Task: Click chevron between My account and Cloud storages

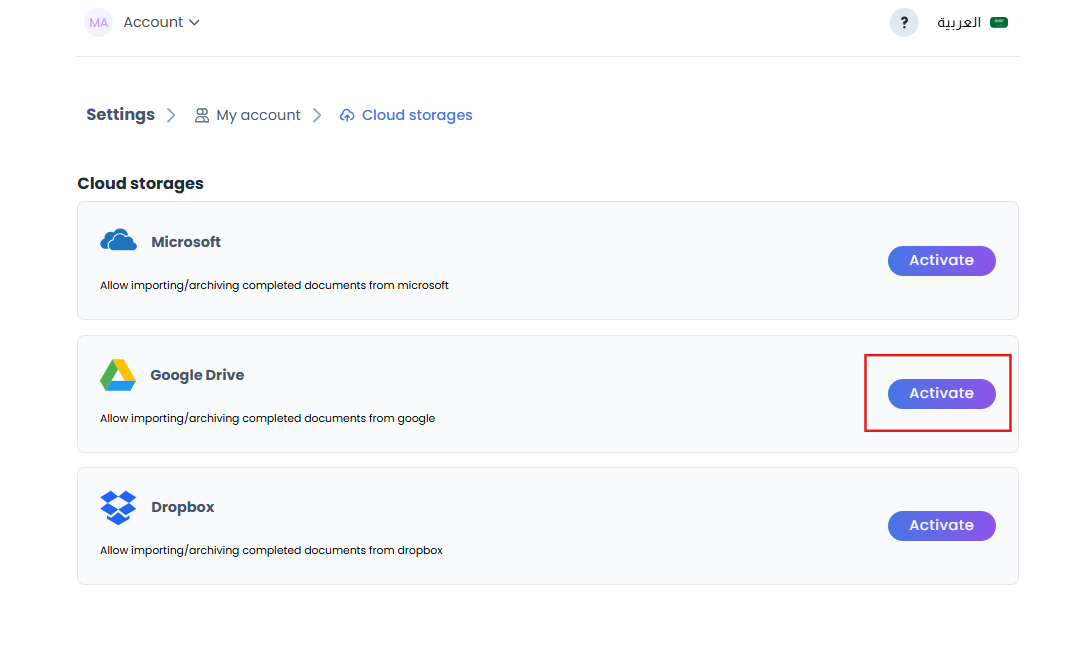Action: (317, 115)
